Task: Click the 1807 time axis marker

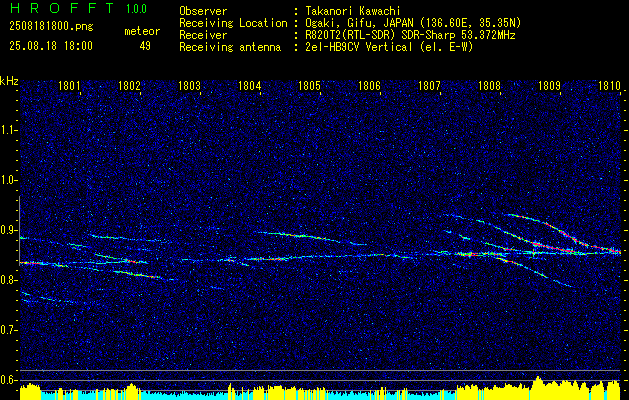Action: [429, 85]
